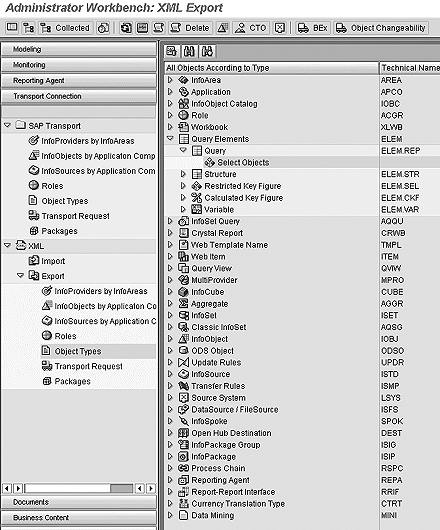Image resolution: width=440 pixels, height=530 pixels.
Task: Open the Reporting Agent section
Action: pyautogui.click(x=79, y=81)
